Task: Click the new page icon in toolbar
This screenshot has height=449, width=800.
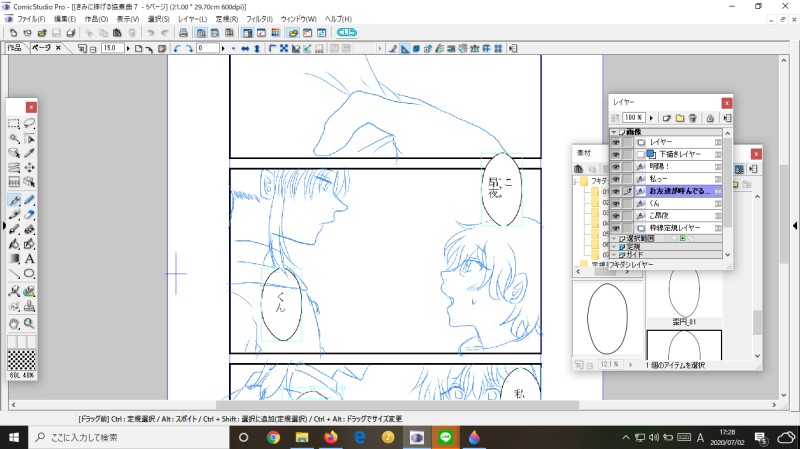Action: coord(13,33)
